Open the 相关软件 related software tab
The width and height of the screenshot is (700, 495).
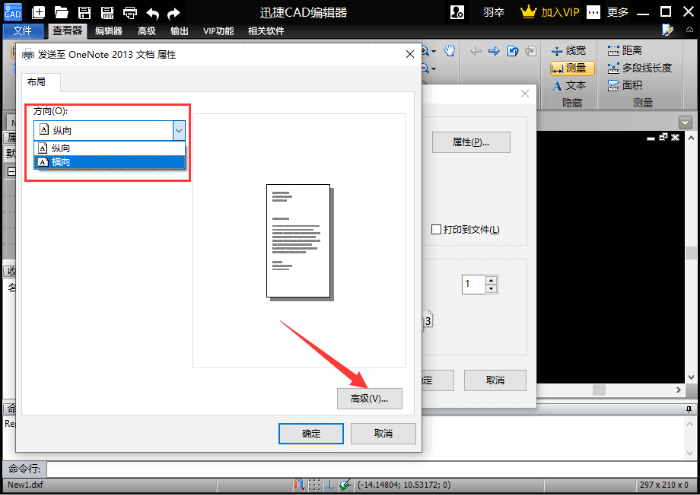tap(266, 31)
